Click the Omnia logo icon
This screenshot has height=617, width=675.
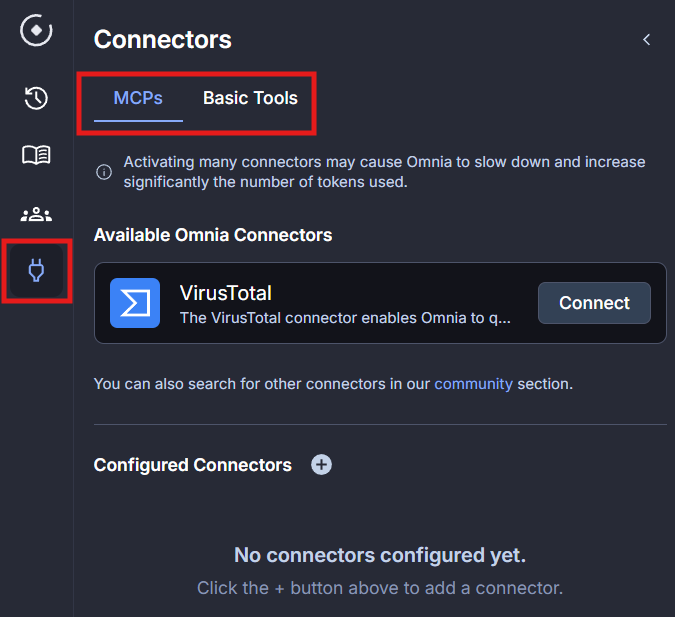tap(36, 31)
